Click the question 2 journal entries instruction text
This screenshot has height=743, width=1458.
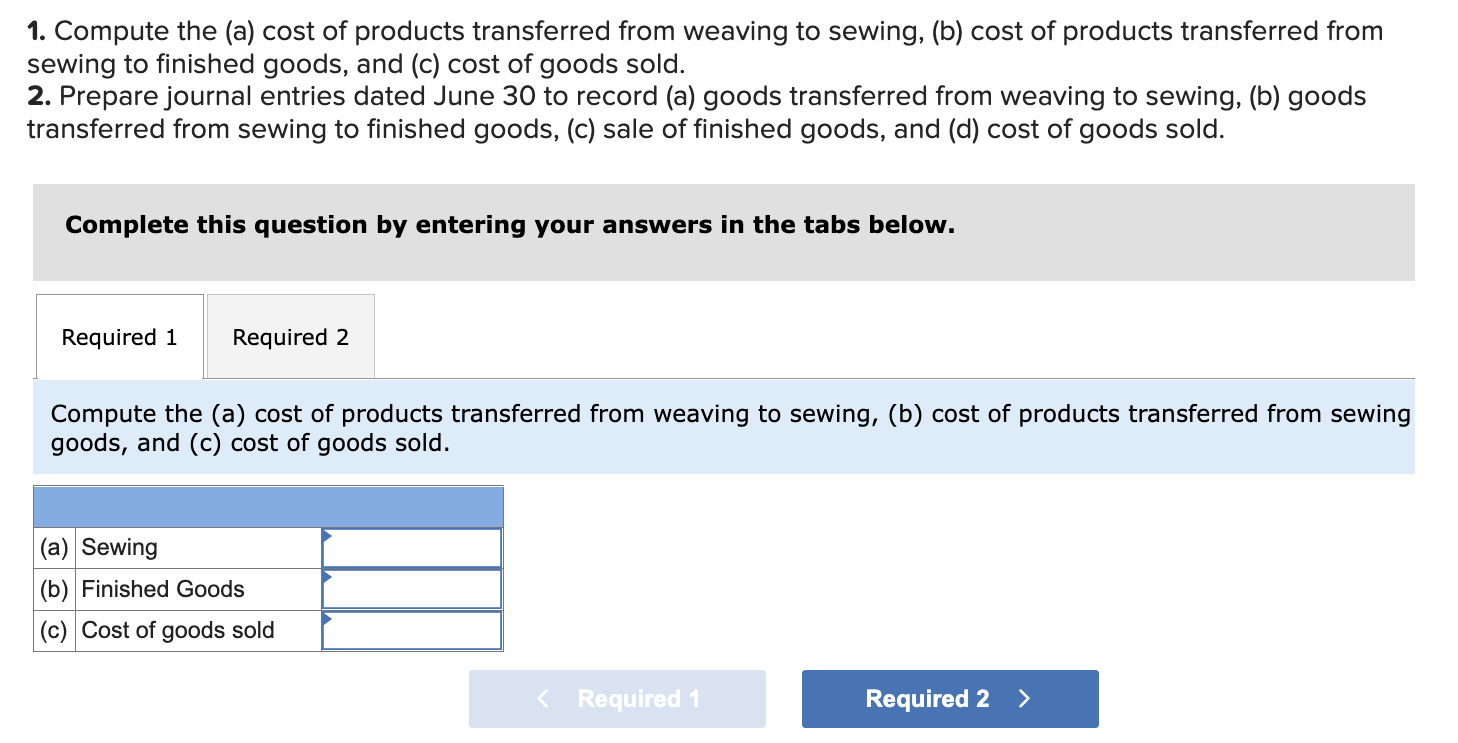[x=695, y=112]
